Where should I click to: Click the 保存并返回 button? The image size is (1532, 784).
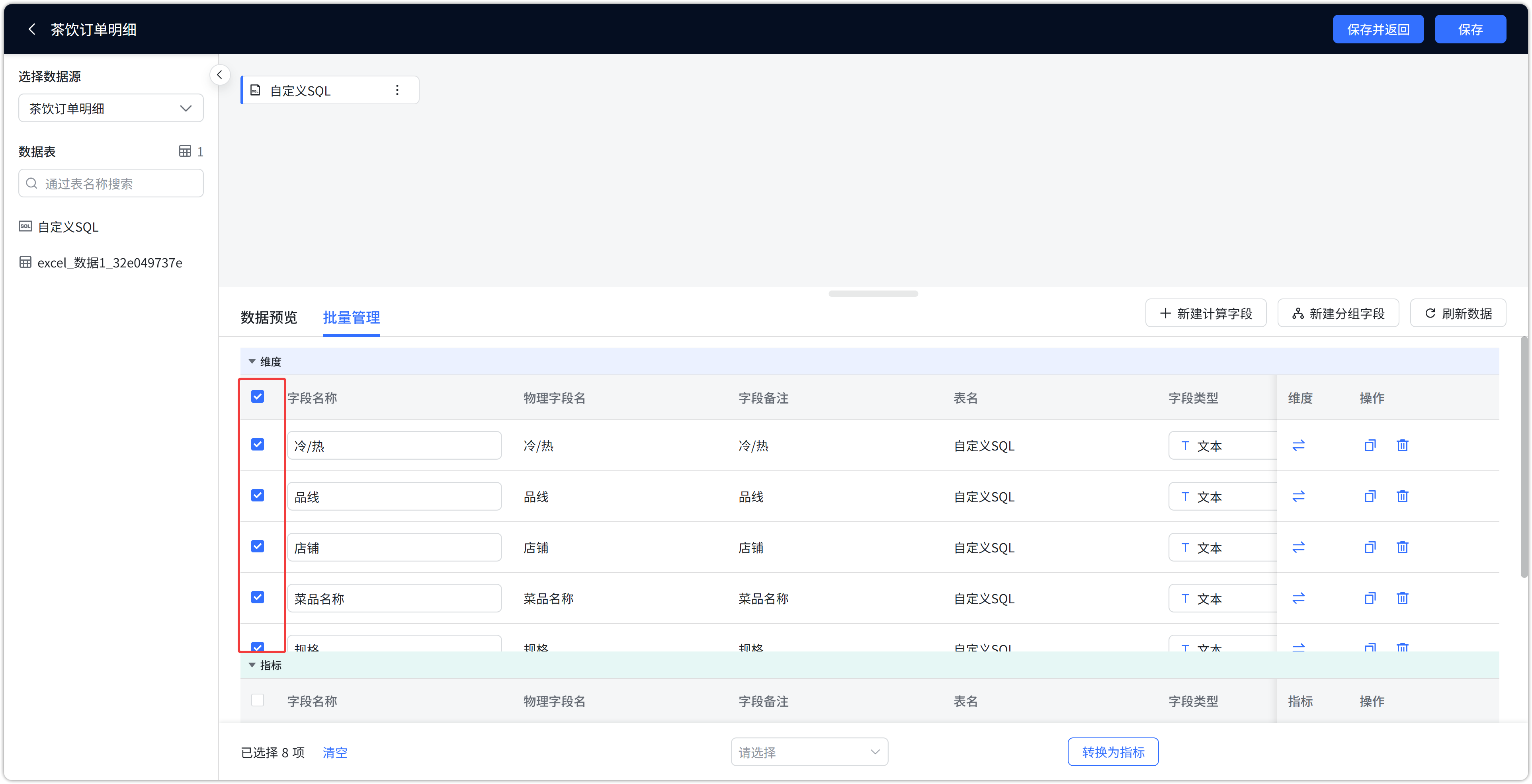click(1378, 29)
